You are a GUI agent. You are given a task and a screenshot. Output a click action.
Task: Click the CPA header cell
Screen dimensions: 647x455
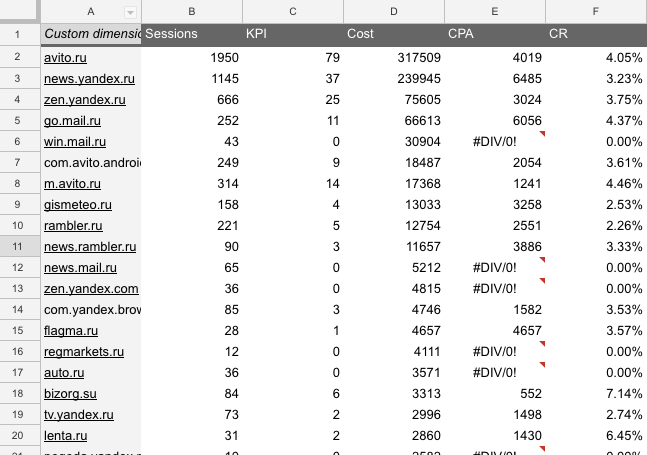(x=494, y=34)
